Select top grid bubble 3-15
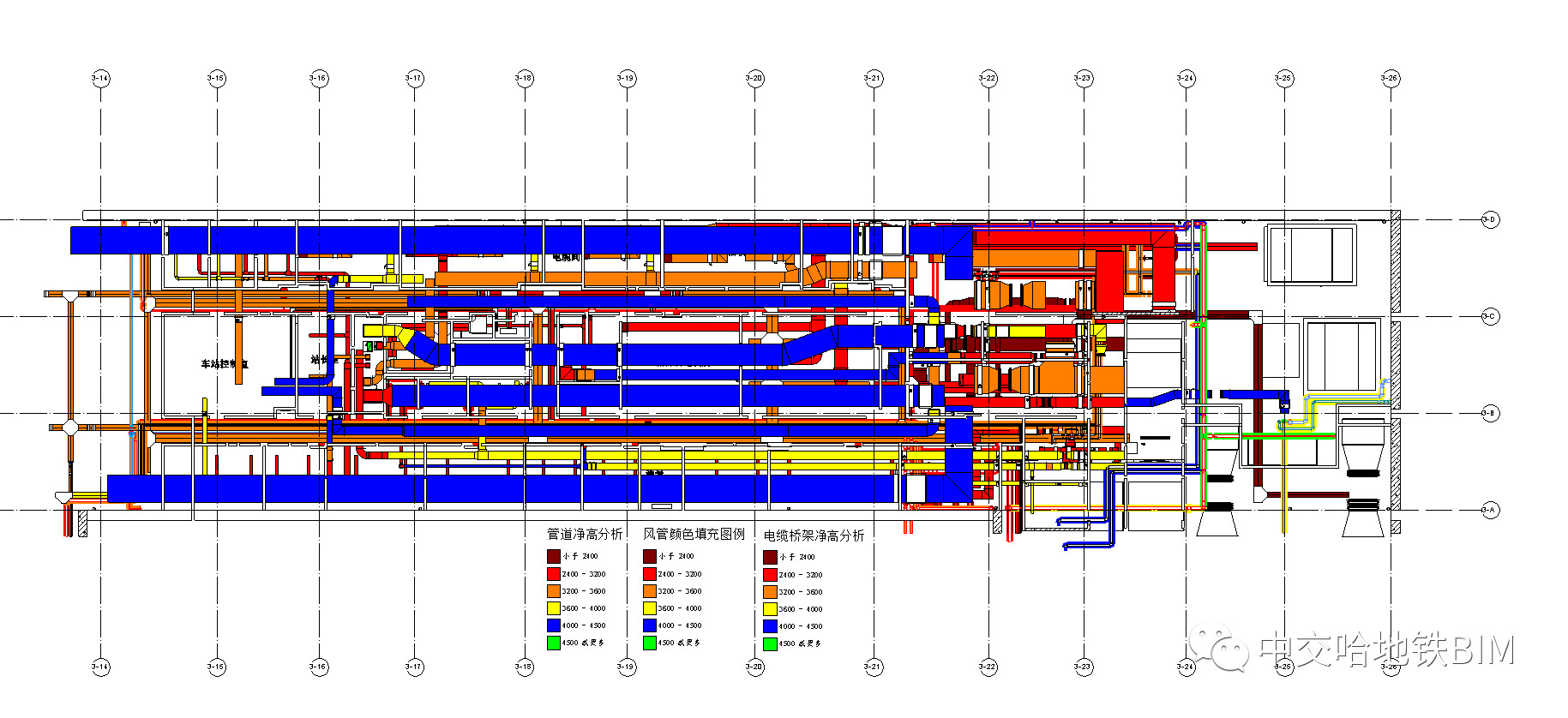Screen dimensions: 1568x718 pos(216,78)
